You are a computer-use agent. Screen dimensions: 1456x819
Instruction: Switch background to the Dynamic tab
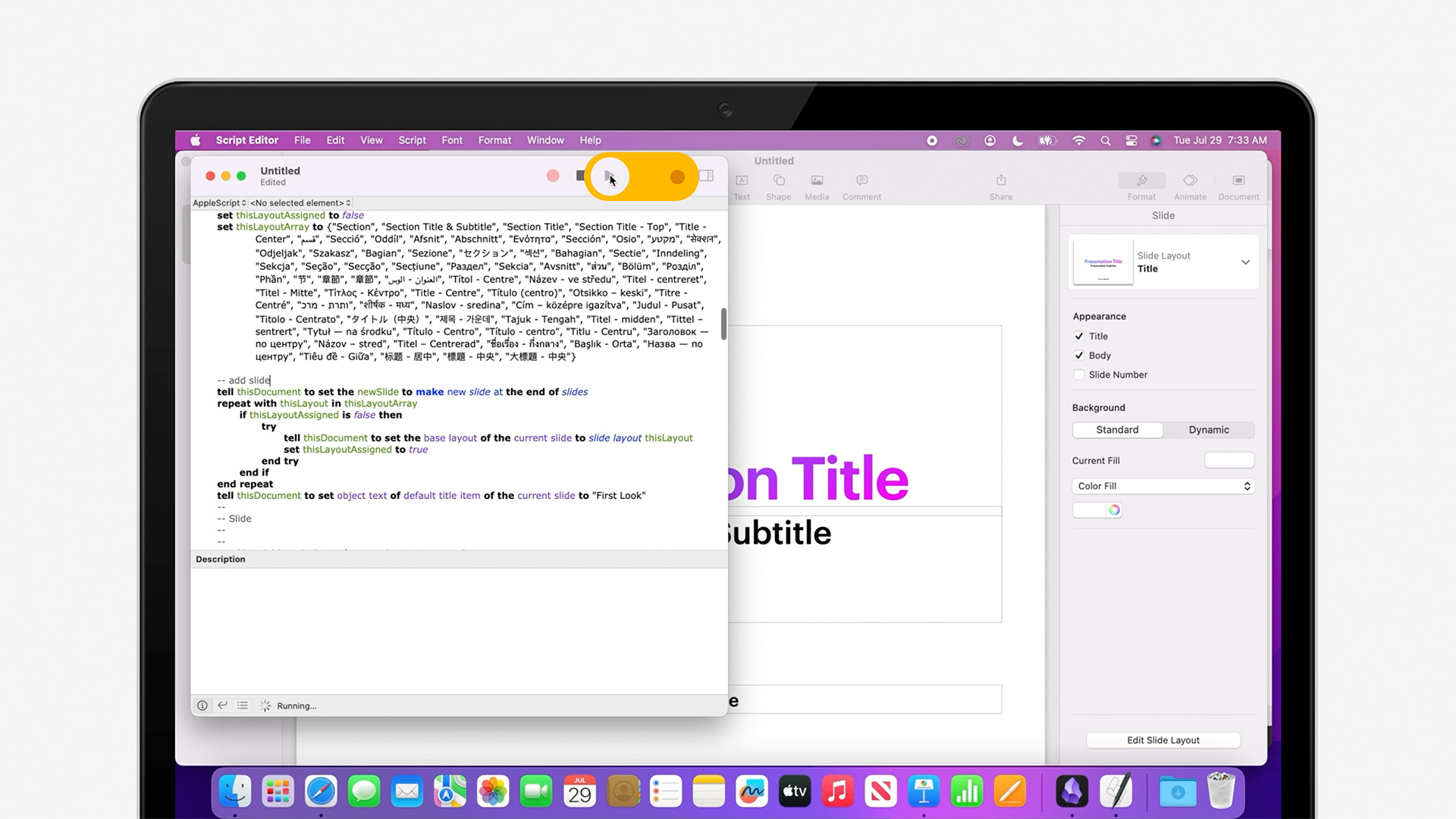tap(1209, 430)
